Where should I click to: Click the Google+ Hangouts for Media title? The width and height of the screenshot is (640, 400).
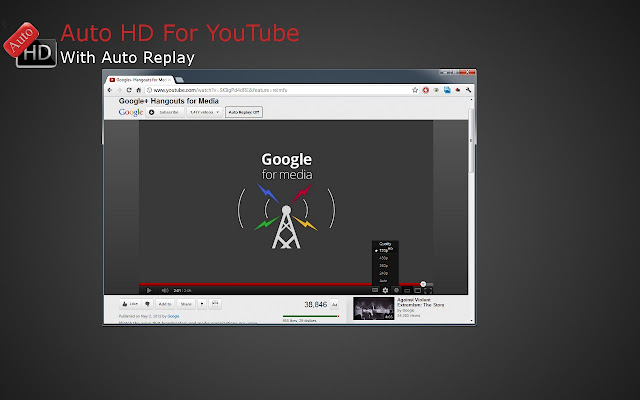[169, 101]
